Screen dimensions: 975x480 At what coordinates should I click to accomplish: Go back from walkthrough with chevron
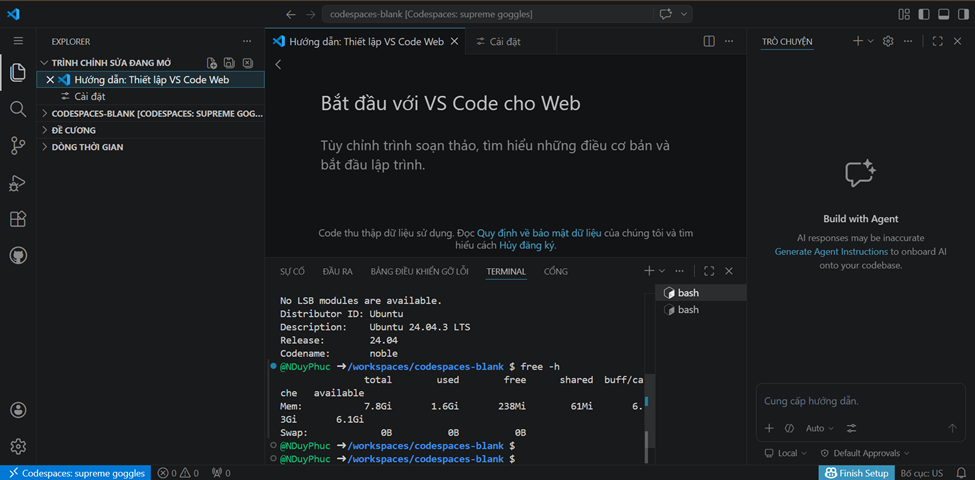[x=278, y=64]
